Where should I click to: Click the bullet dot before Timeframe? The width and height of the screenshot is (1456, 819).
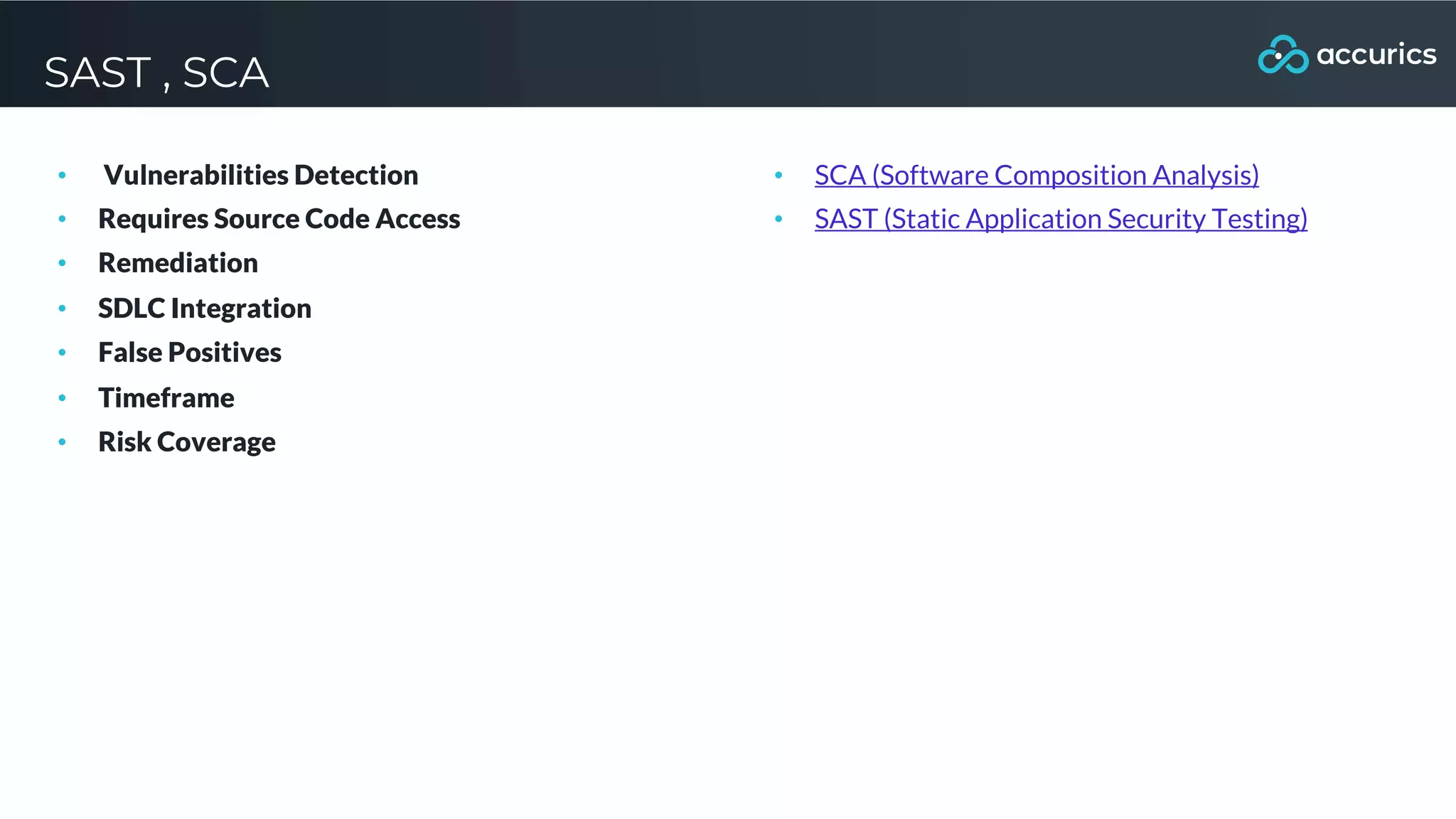pos(63,397)
